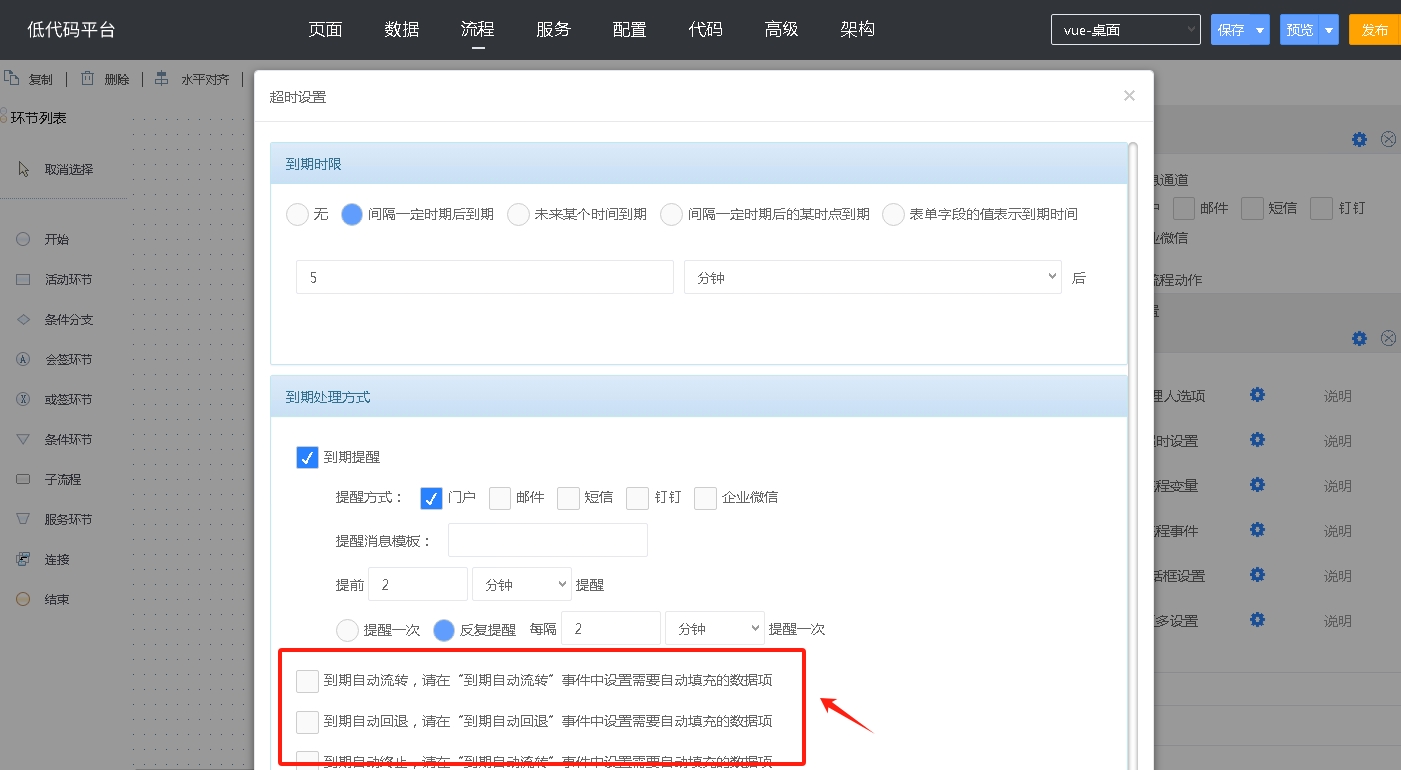
Task: Pick the 条件分支 diamond node icon
Action: 23,319
